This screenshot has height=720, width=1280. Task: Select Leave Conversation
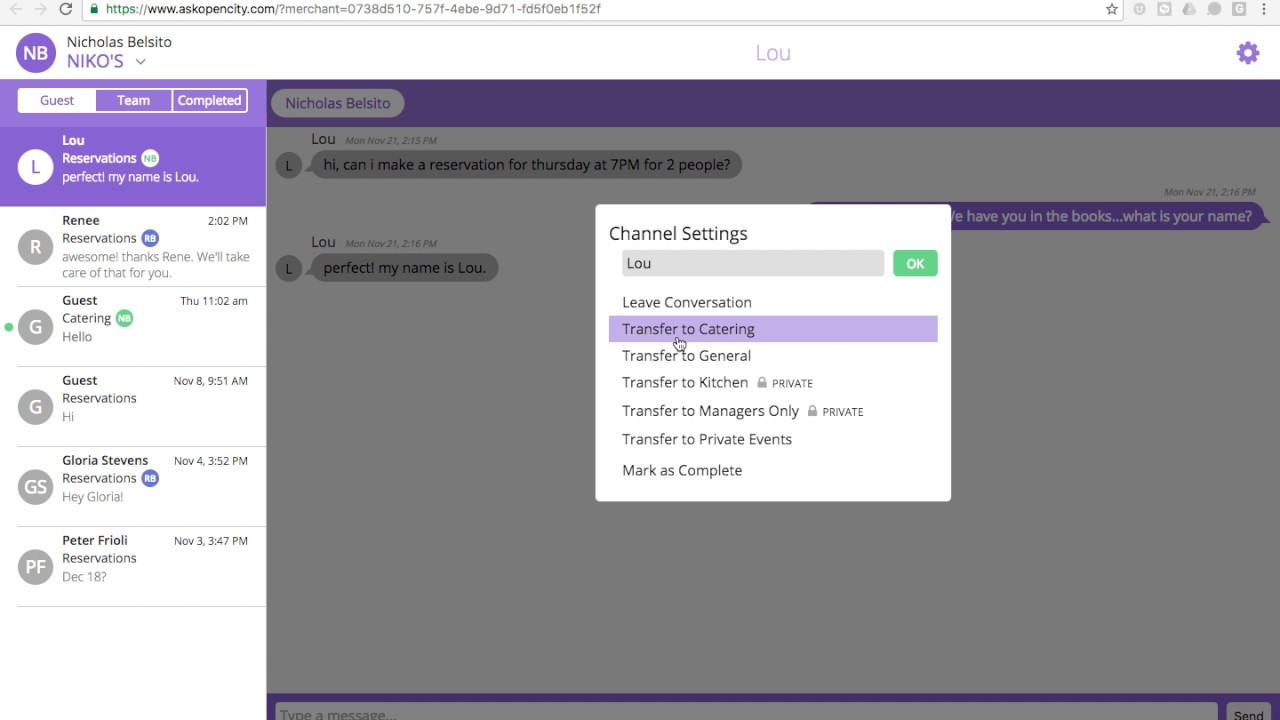tap(687, 302)
